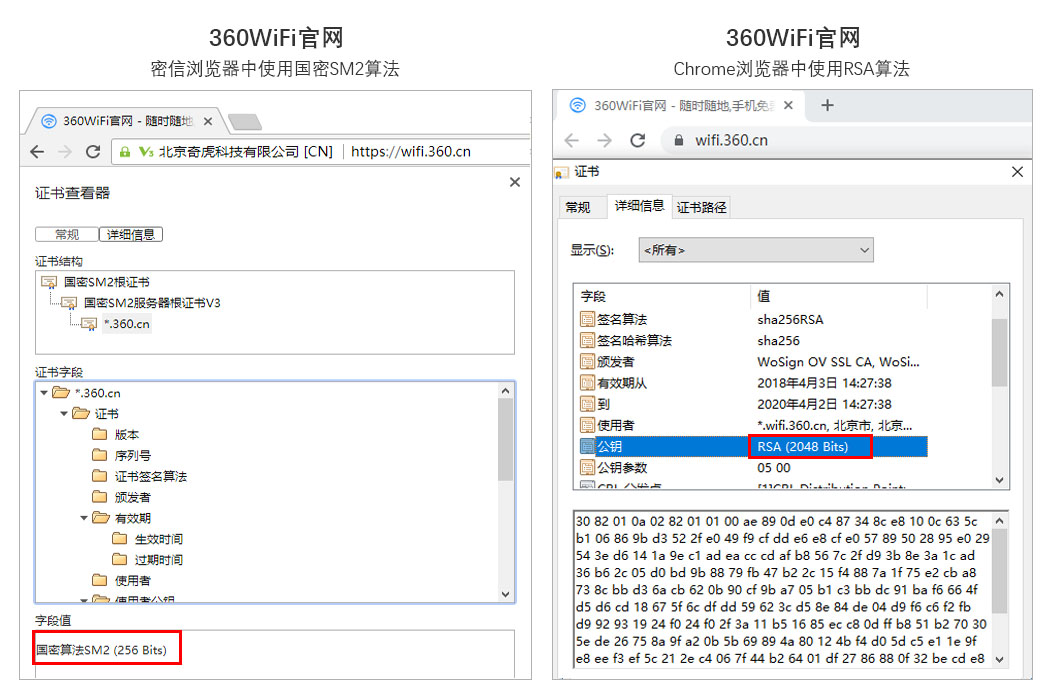Viewport: 1050px width, 700px height.
Task: Close the 360WiFi tab in Mixin browser
Action: click(208, 121)
